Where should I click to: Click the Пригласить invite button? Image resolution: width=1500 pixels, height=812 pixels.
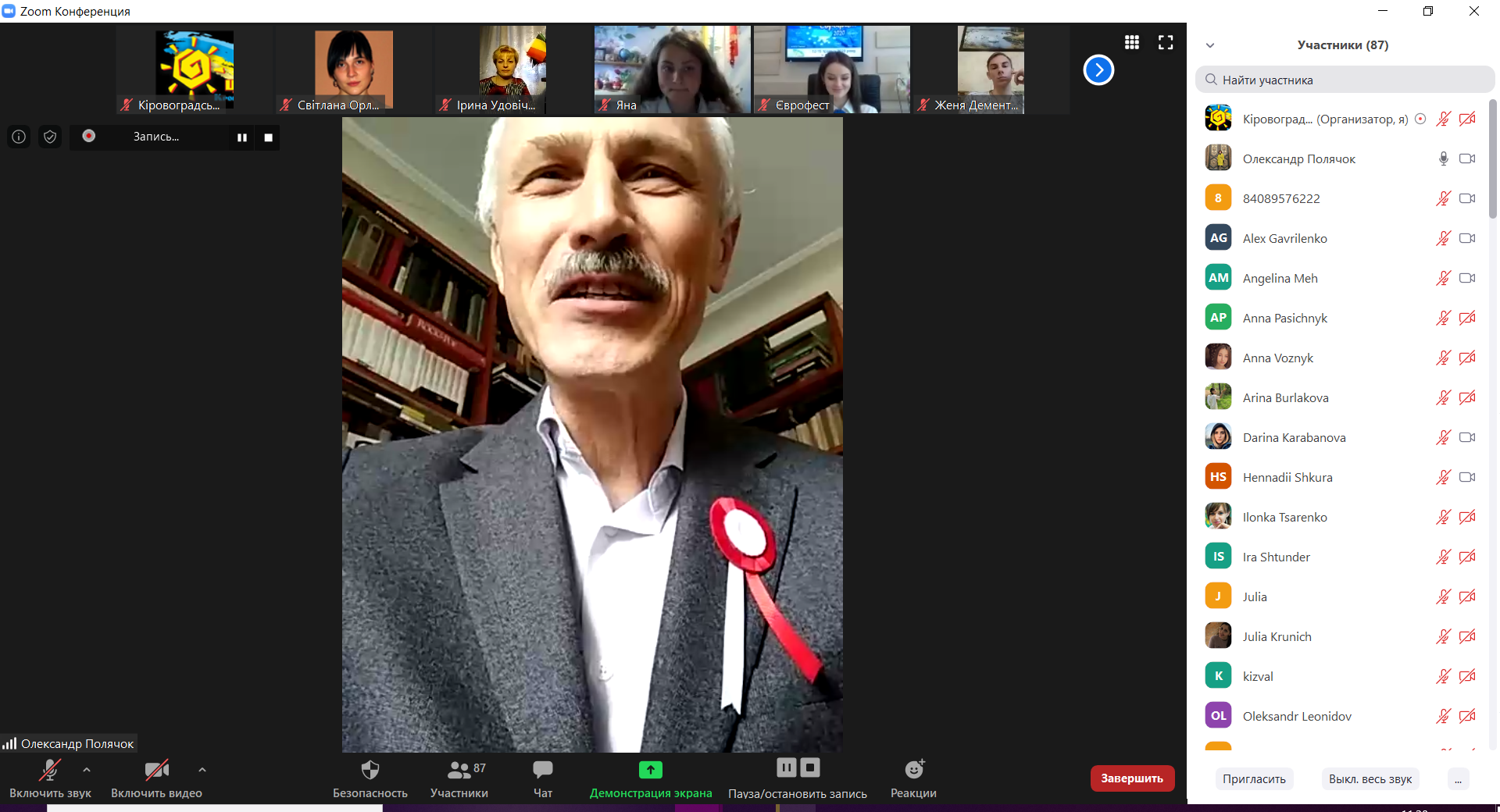1254,779
